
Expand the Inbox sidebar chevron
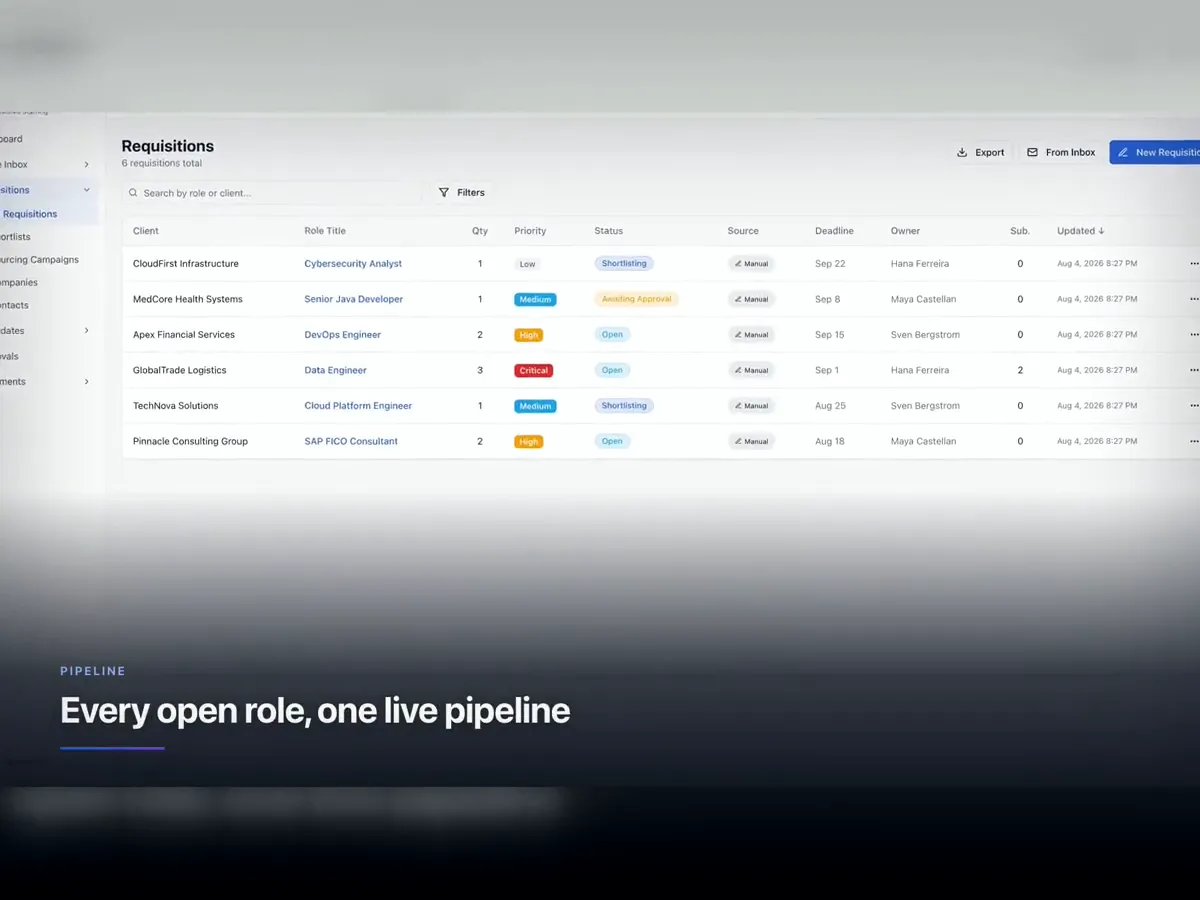pos(86,164)
